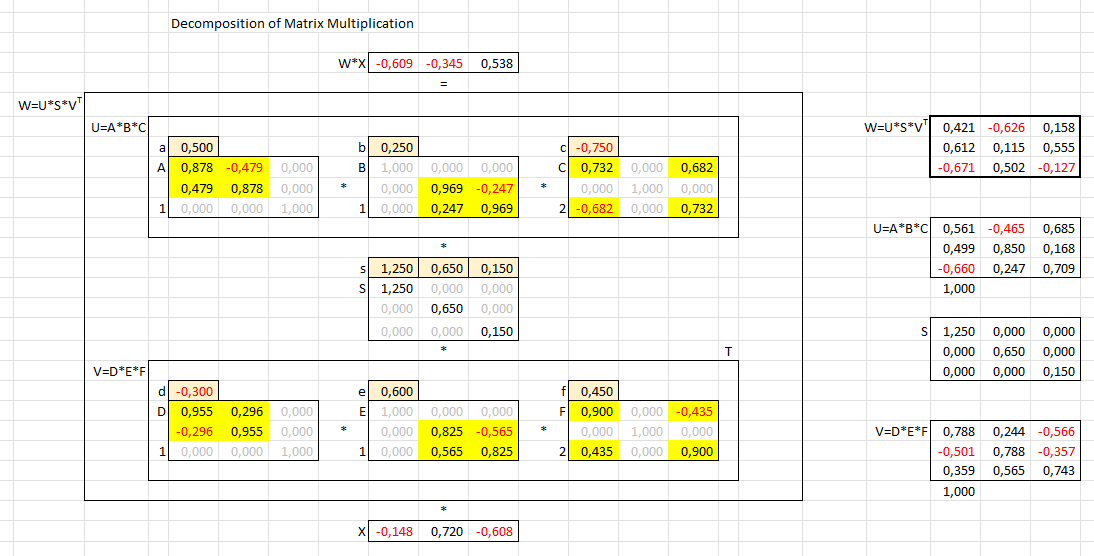The height and width of the screenshot is (556, 1094).
Task: Select yellow cell -0,479 in matrix A
Action: click(244, 168)
